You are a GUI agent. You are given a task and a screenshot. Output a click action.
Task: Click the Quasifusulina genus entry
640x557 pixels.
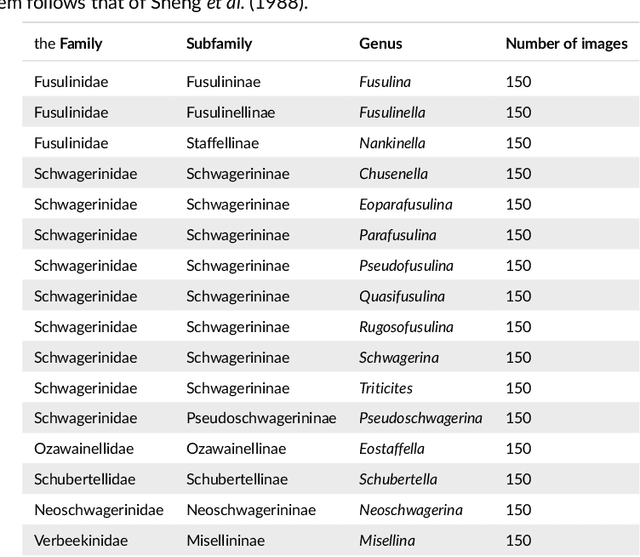pyautogui.click(x=402, y=296)
